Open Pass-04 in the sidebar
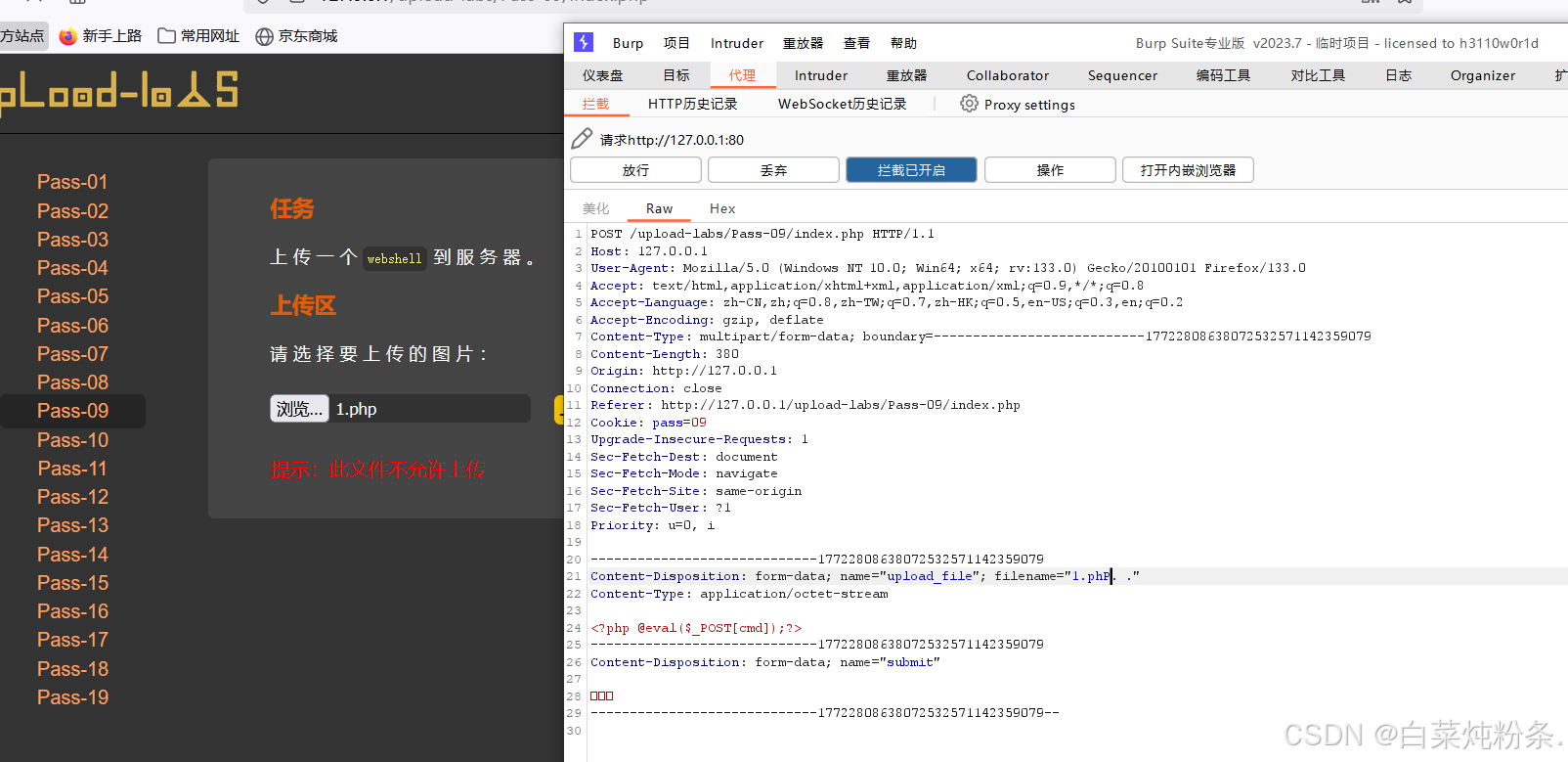 click(x=72, y=268)
